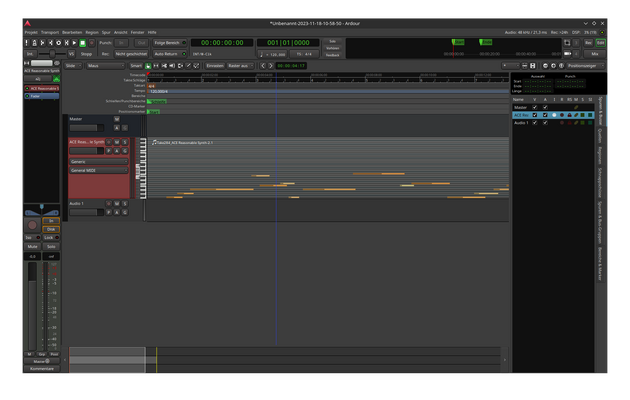
Task: Click the Master track gain slider
Action: pyautogui.click(x=86, y=128)
